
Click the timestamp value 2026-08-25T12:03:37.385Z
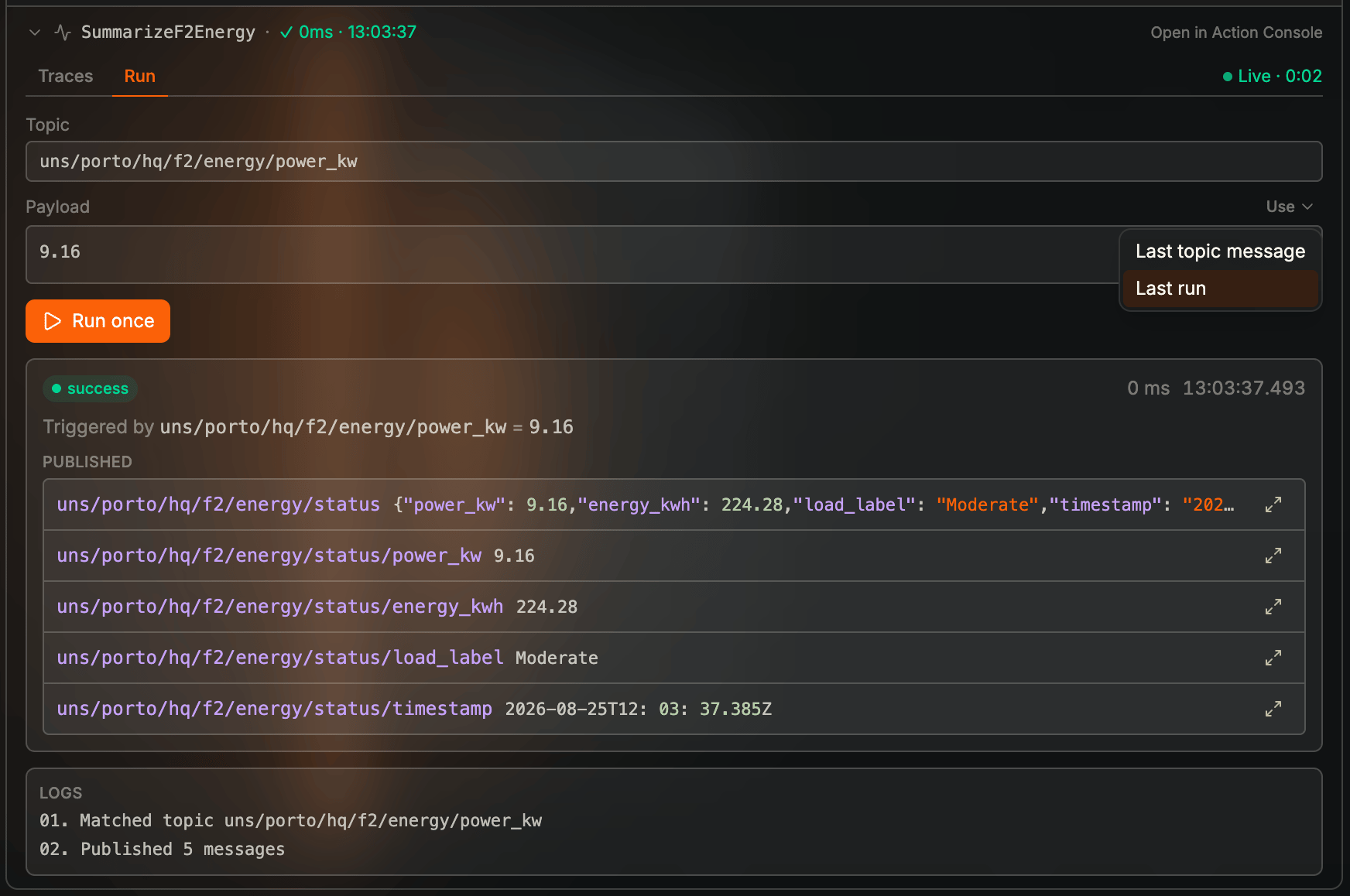click(639, 710)
